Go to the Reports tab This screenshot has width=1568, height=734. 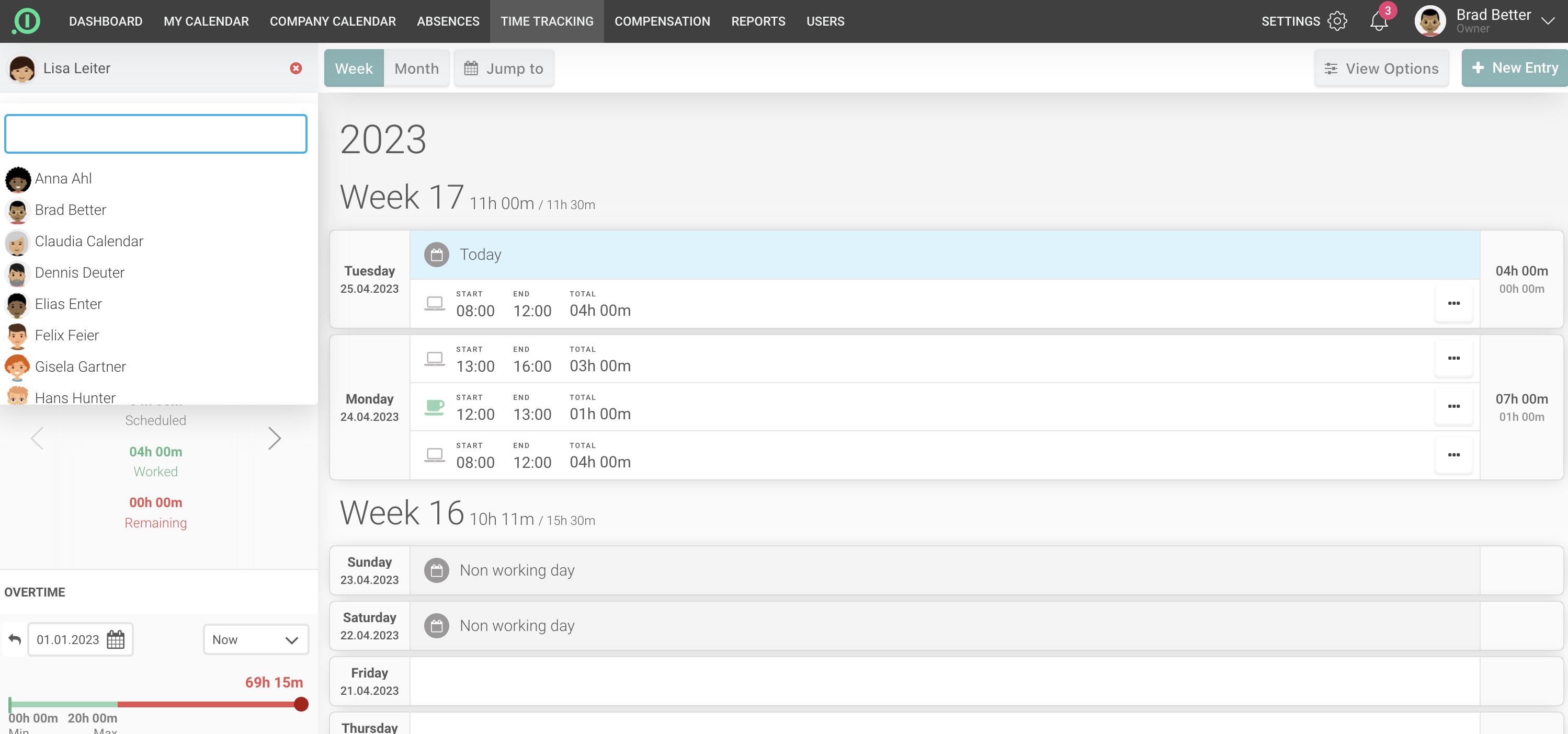758,21
